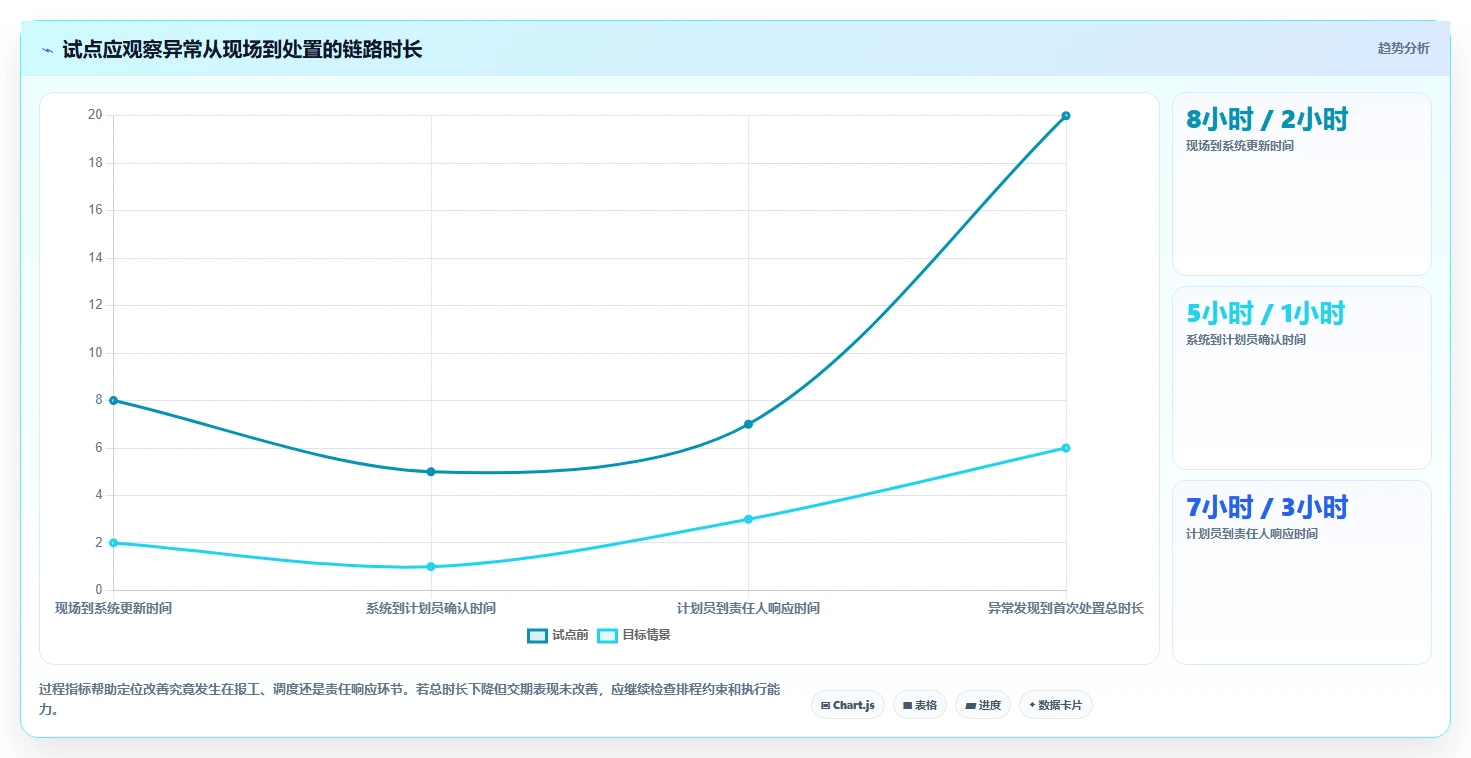This screenshot has height=758, width=1471.
Task: Click the 试点前 data point at value 8
Action: [113, 400]
